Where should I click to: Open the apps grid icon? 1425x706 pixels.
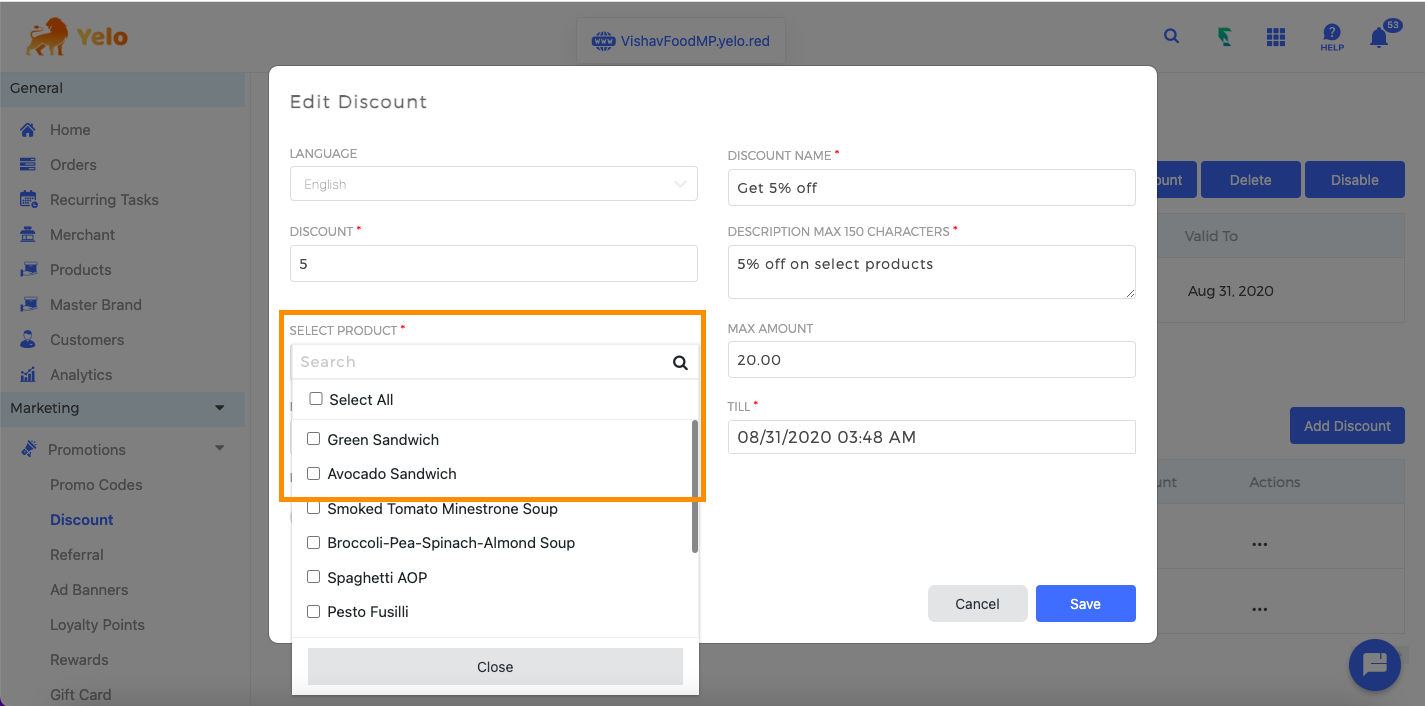(1275, 37)
